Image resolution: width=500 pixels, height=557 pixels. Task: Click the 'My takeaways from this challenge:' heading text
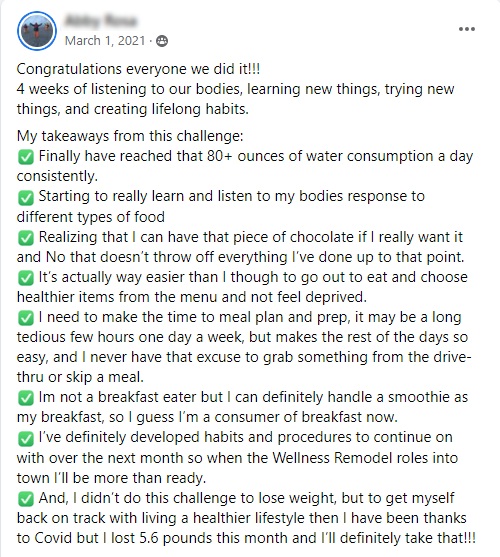coord(130,136)
